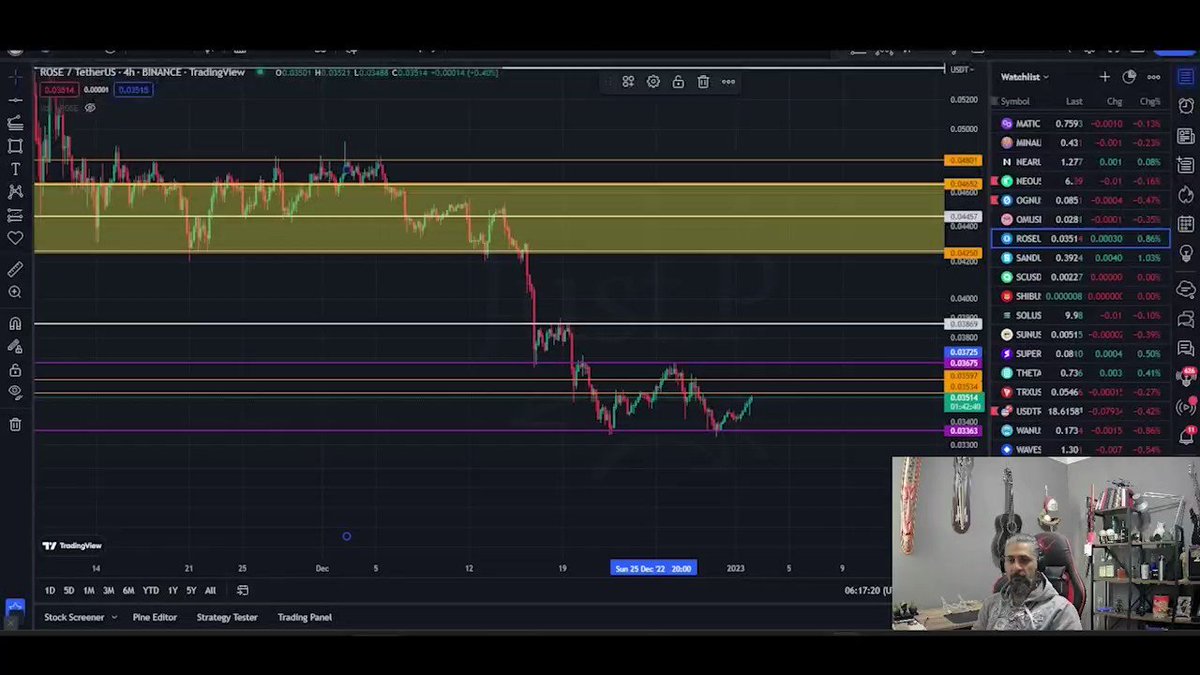Toggle ROSE indicator visibility eye in legend
Image resolution: width=1200 pixels, height=675 pixels.
[90, 108]
